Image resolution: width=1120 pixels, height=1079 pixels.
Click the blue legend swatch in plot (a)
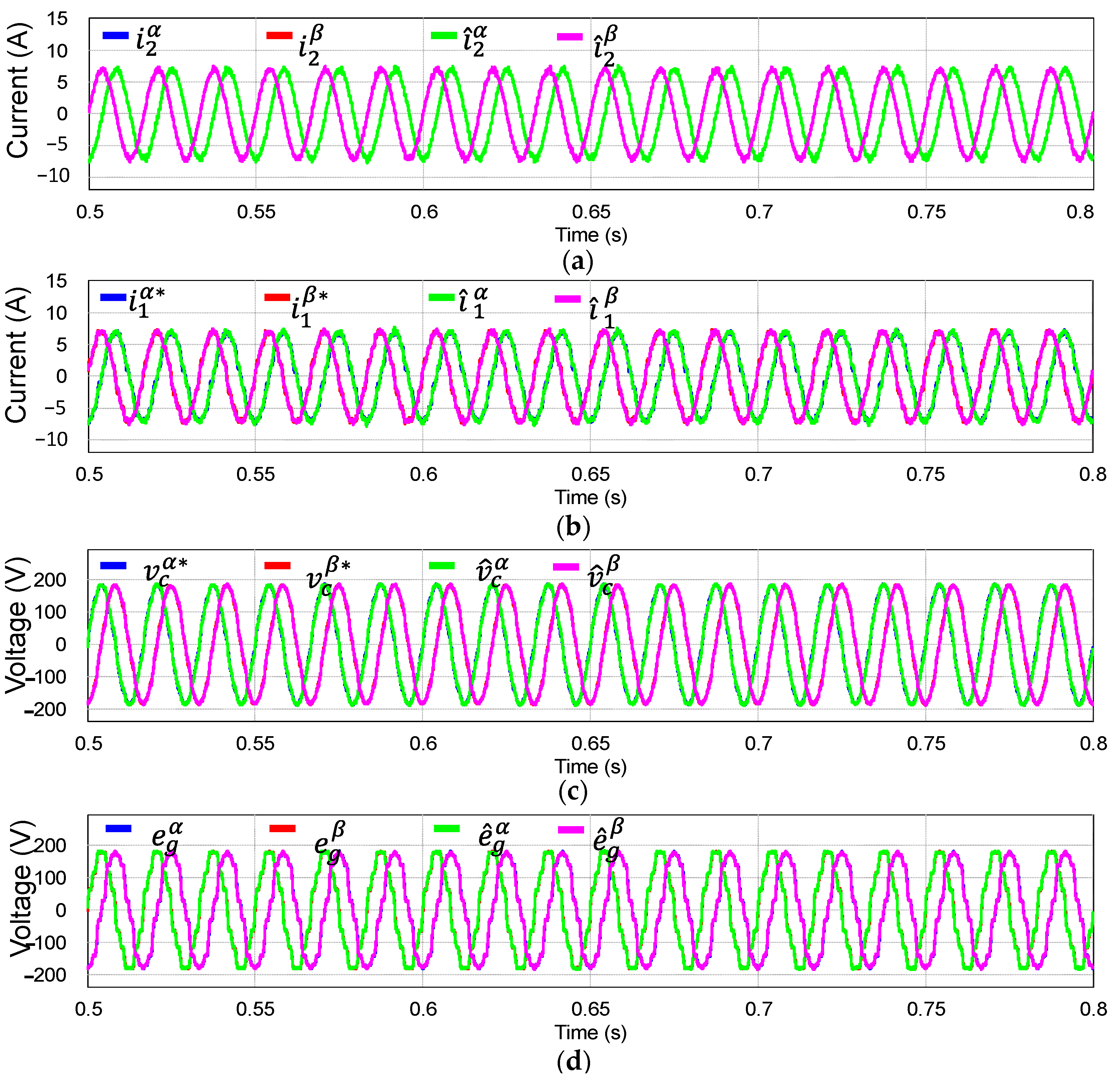(115, 35)
